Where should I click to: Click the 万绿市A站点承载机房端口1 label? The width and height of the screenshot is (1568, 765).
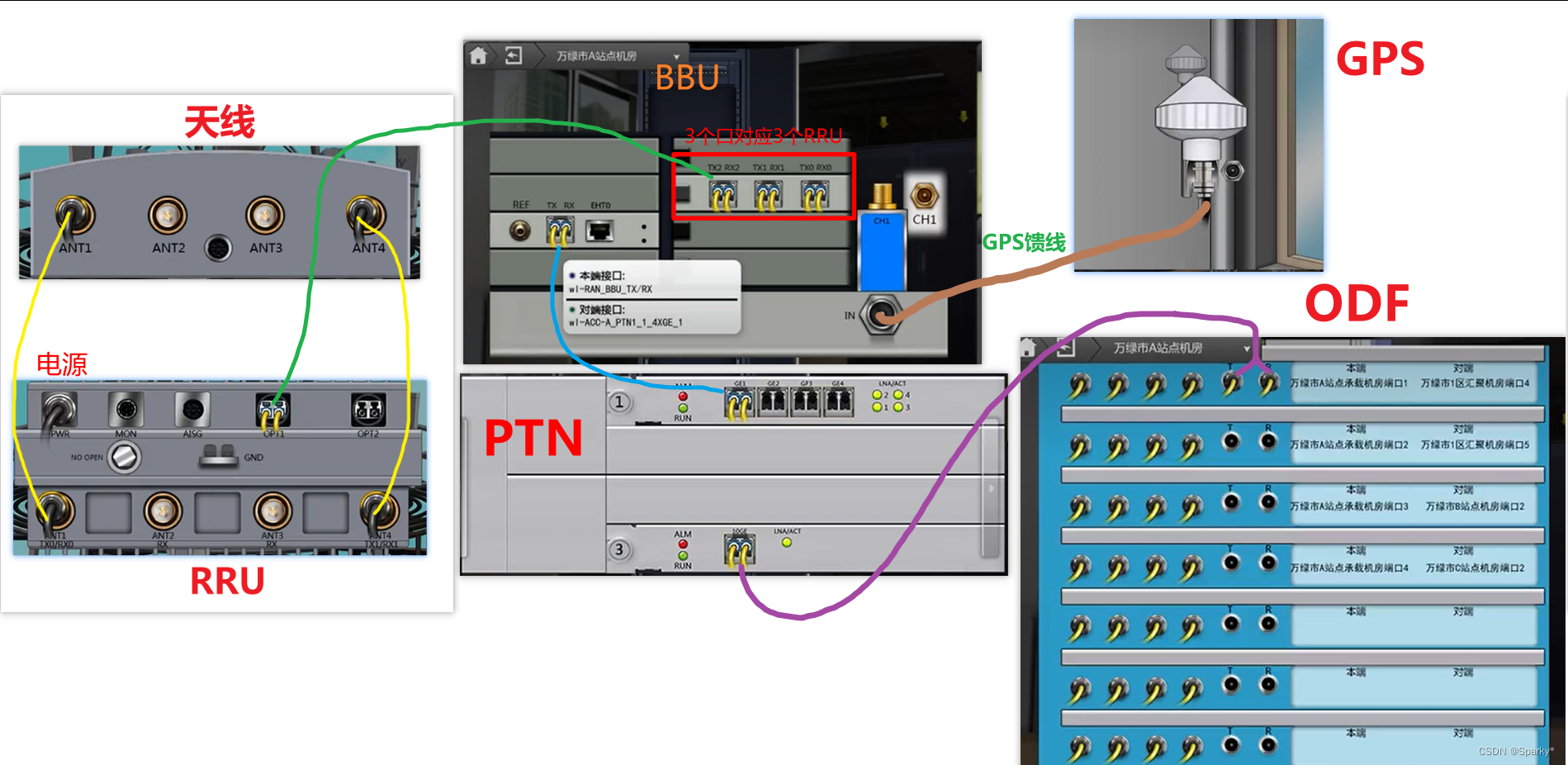click(x=1348, y=383)
